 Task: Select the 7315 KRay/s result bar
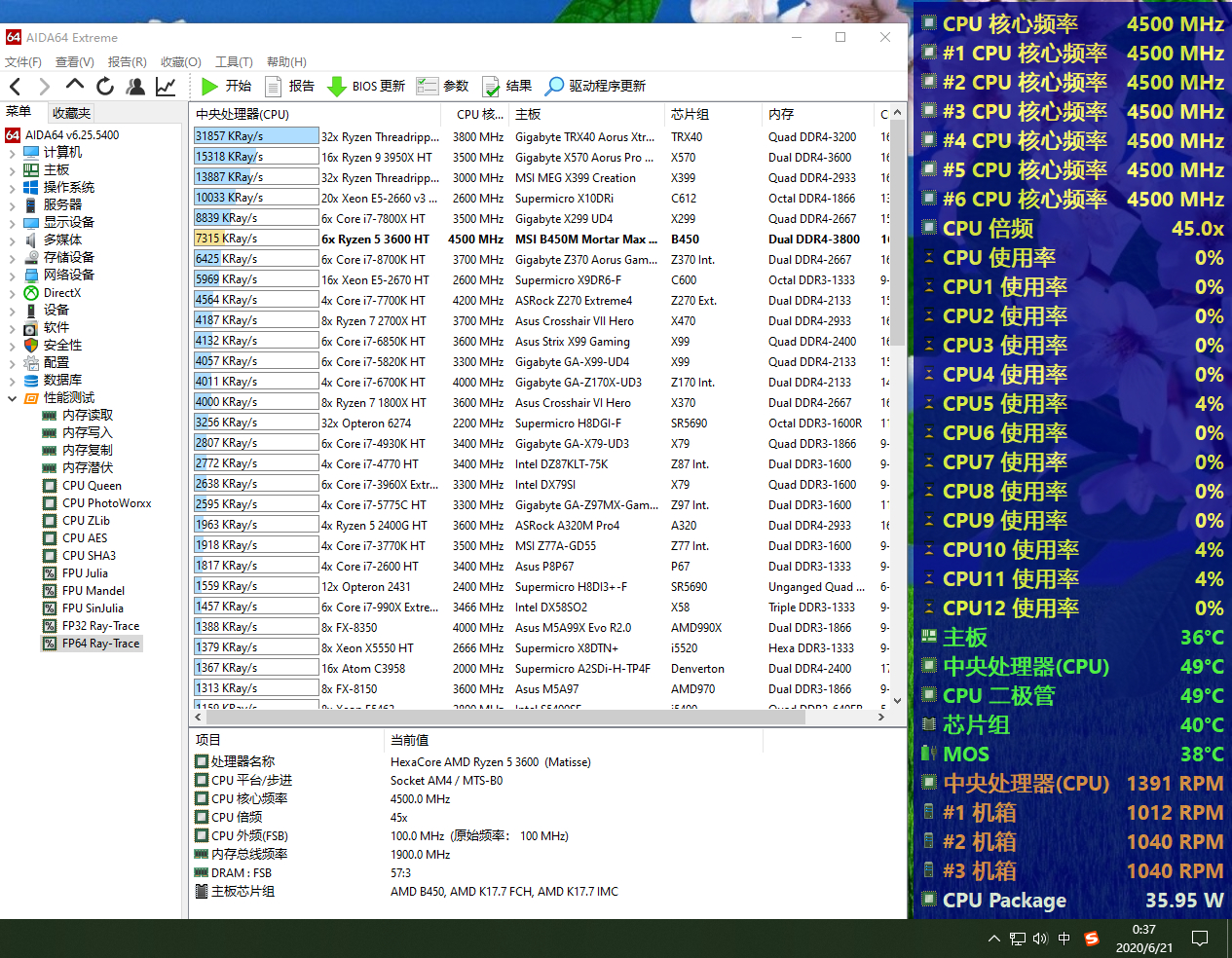tap(256, 239)
